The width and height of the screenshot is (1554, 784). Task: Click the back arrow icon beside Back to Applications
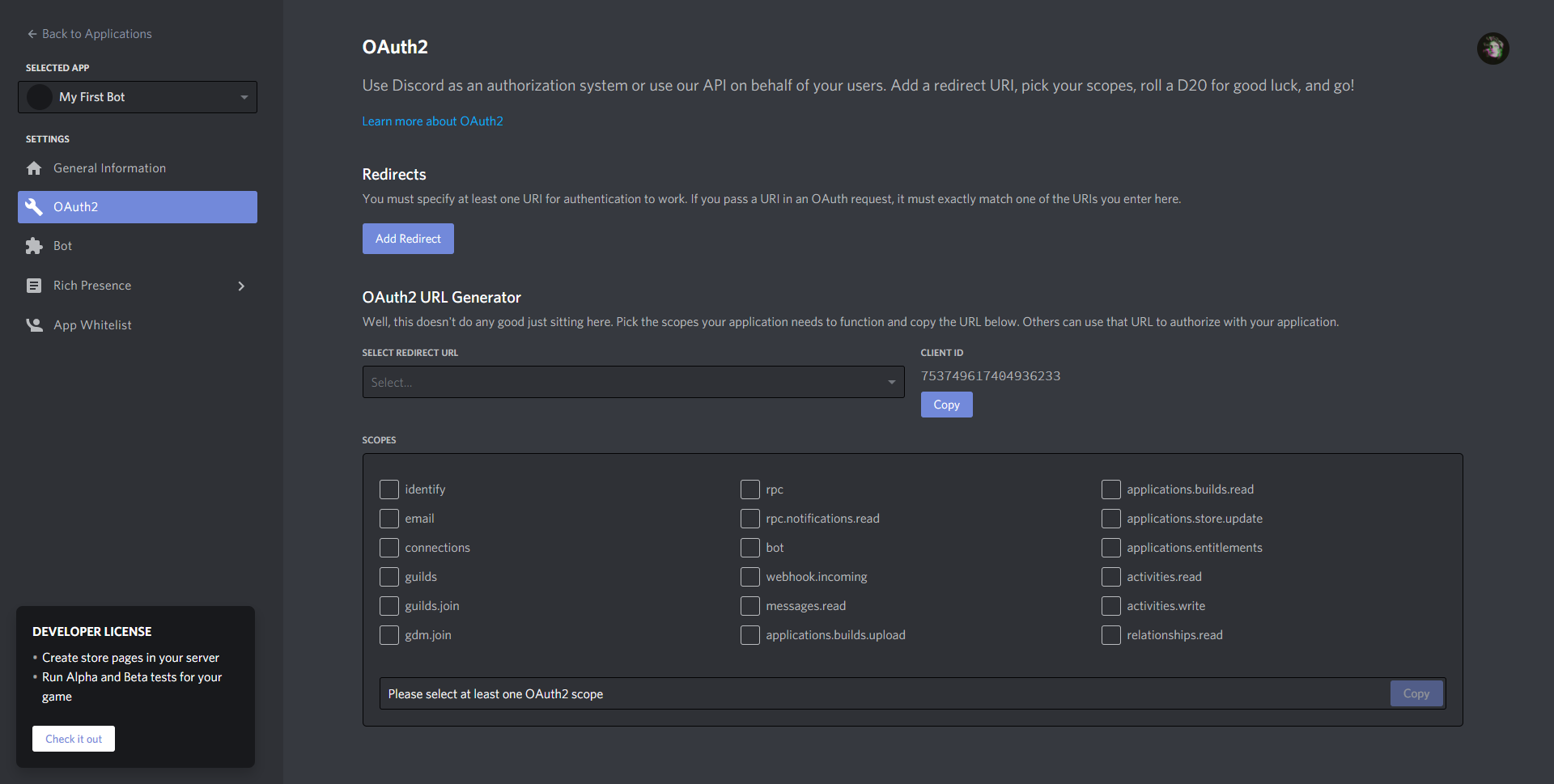point(32,34)
